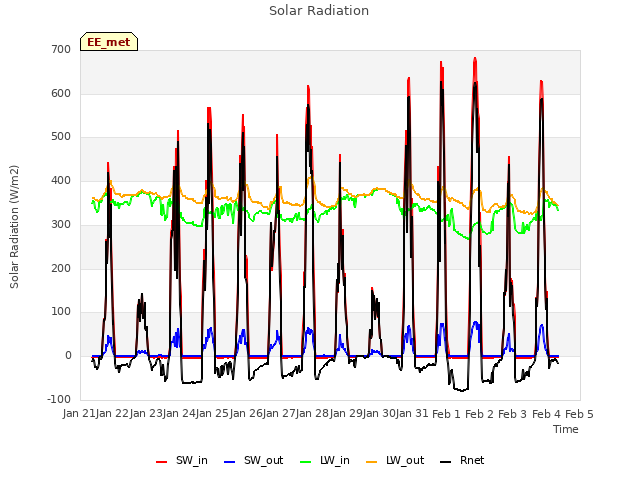Click the Feb 4 x-axis tick label

click(546, 414)
